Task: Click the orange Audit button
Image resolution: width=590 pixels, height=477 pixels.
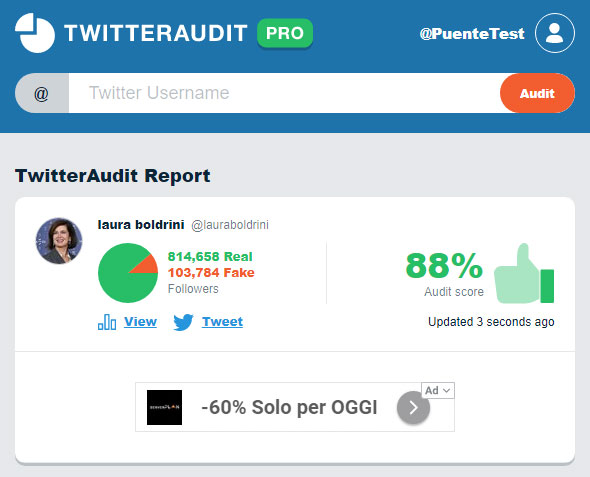Action: [x=537, y=93]
